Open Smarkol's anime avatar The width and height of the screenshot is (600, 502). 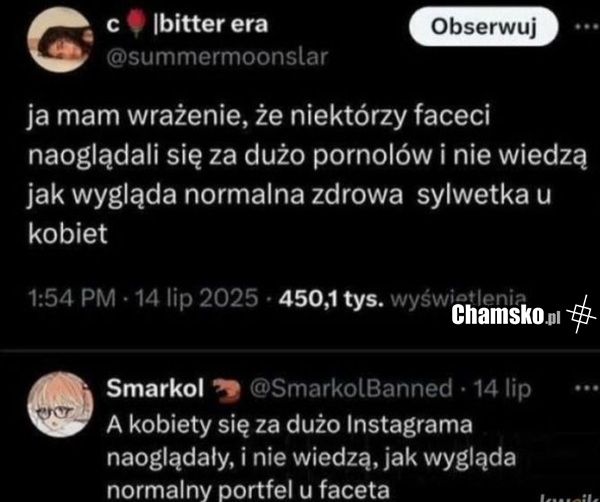coord(60,404)
